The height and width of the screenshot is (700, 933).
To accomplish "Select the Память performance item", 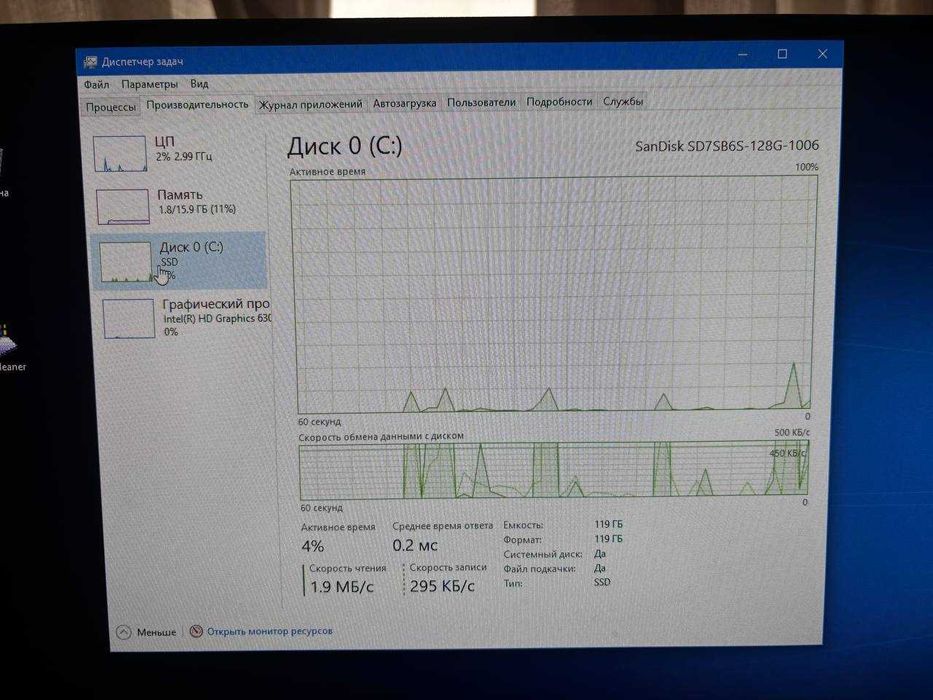I will tap(179, 205).
